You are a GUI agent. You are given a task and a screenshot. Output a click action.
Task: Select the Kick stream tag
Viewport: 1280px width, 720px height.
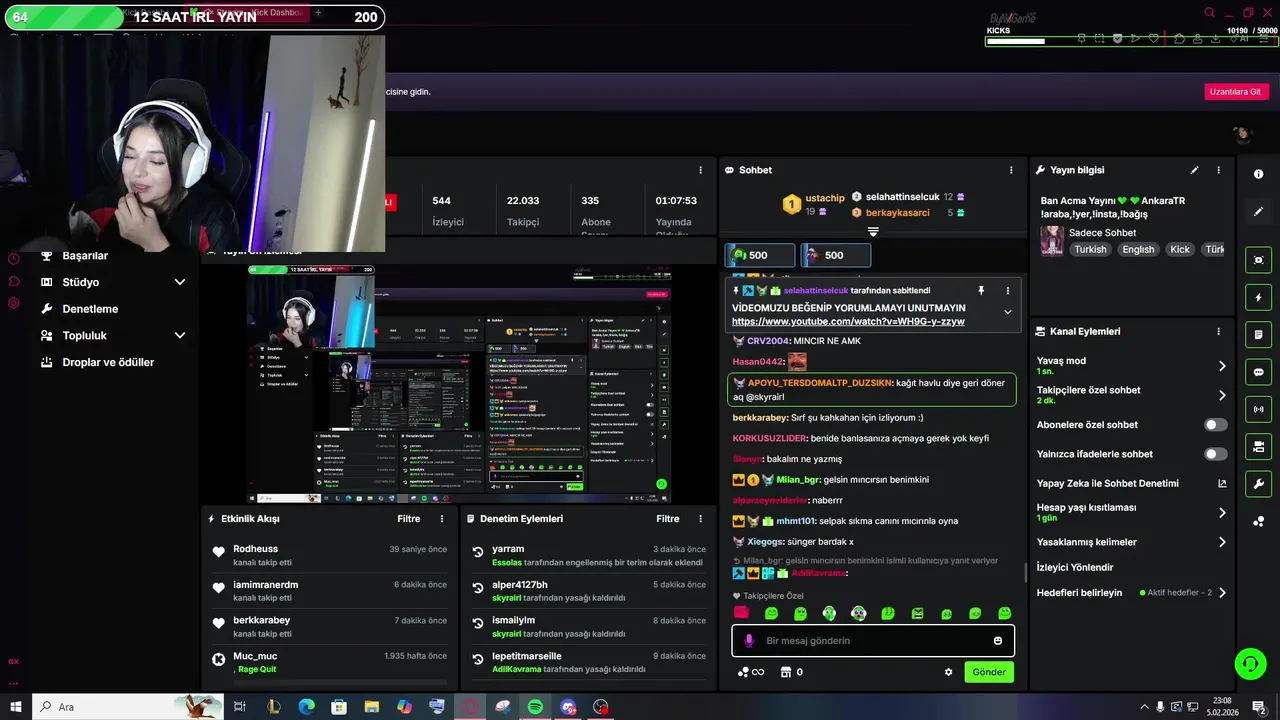1180,250
